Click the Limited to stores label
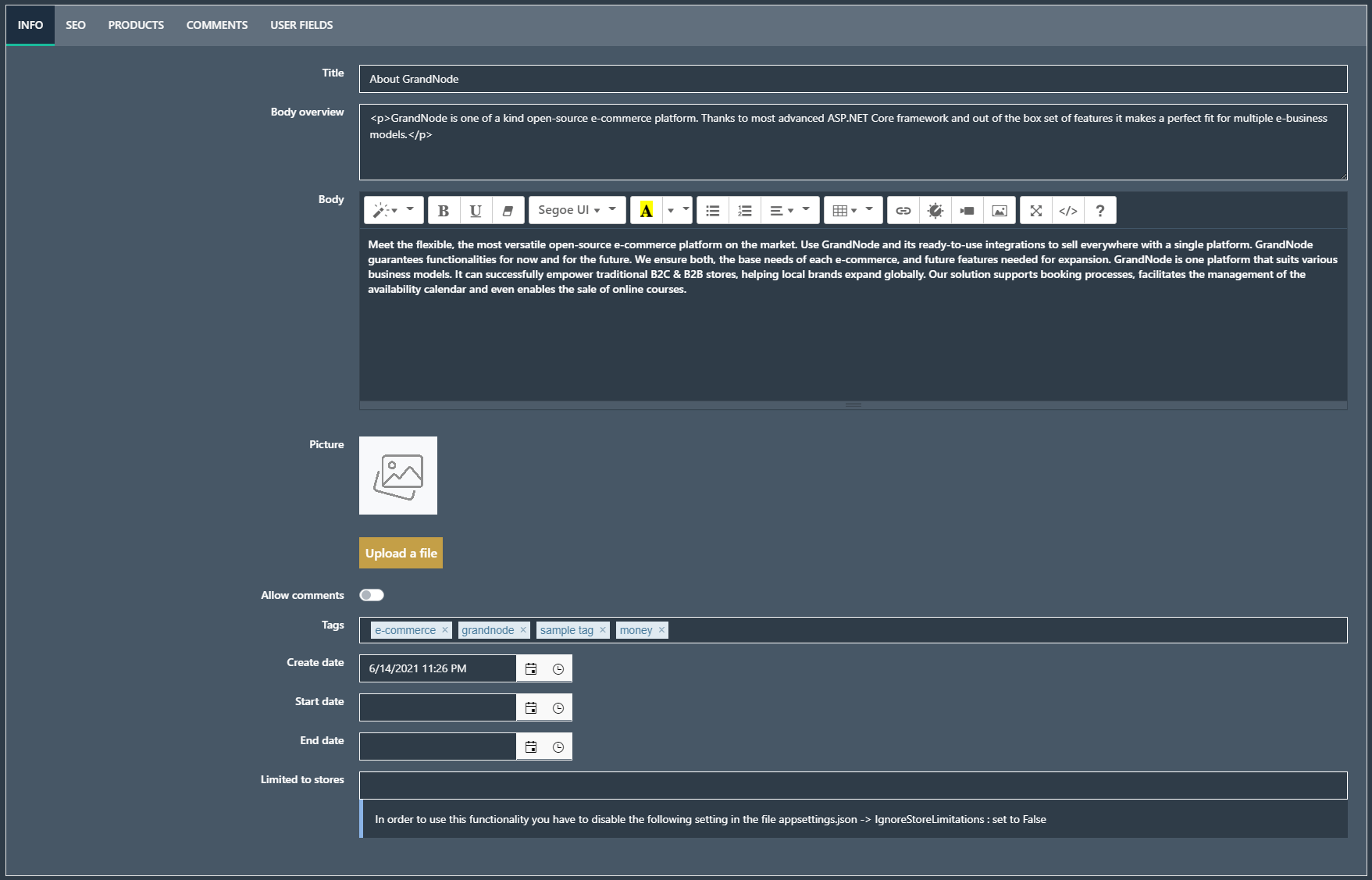 (x=302, y=779)
